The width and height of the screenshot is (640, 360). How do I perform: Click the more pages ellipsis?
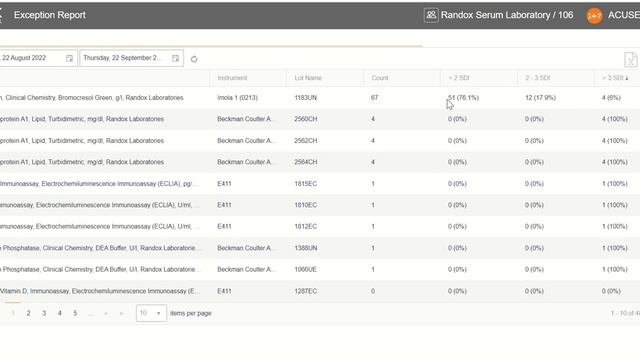(x=91, y=313)
